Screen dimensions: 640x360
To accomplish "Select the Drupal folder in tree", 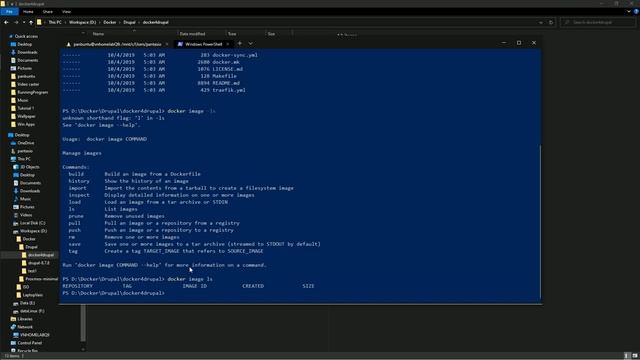I will pos(31,247).
